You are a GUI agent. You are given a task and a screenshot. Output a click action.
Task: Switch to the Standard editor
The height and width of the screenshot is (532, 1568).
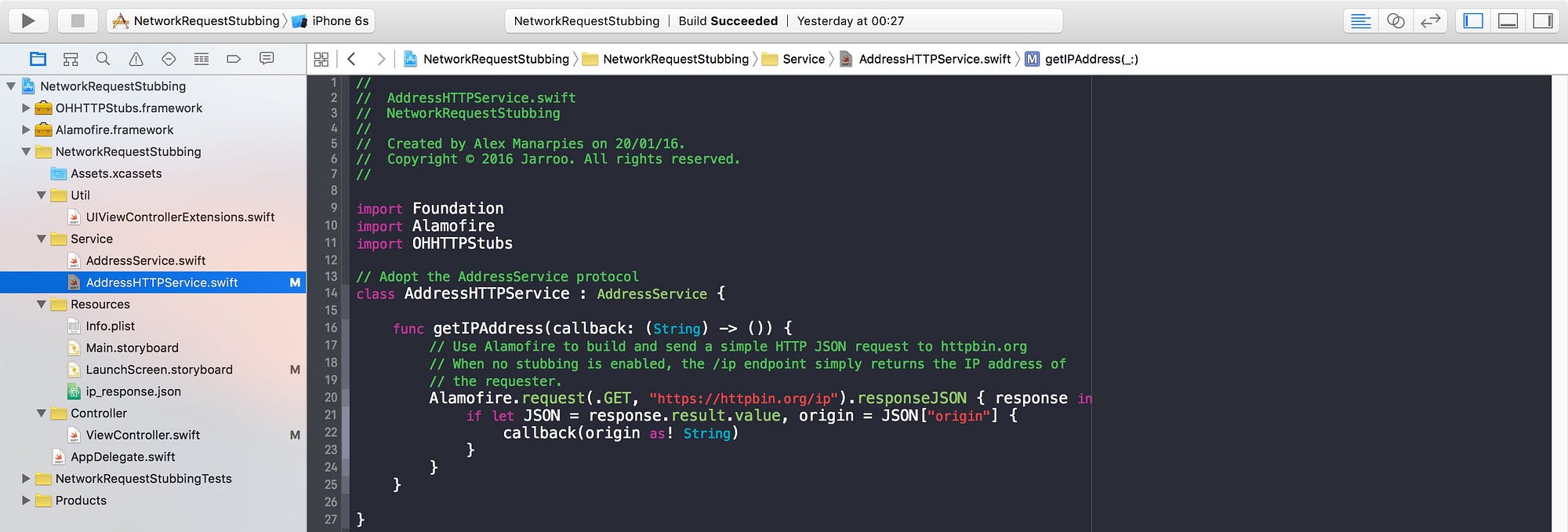click(1361, 21)
